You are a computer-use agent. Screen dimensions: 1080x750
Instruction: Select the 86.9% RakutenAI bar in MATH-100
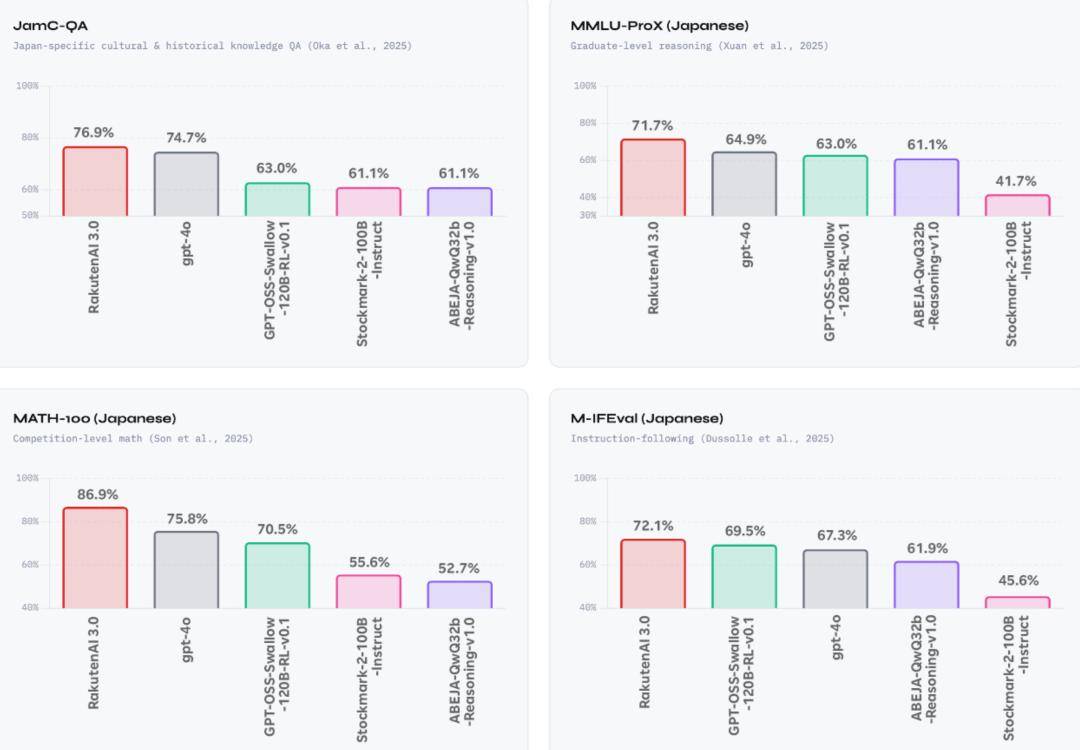(x=95, y=558)
